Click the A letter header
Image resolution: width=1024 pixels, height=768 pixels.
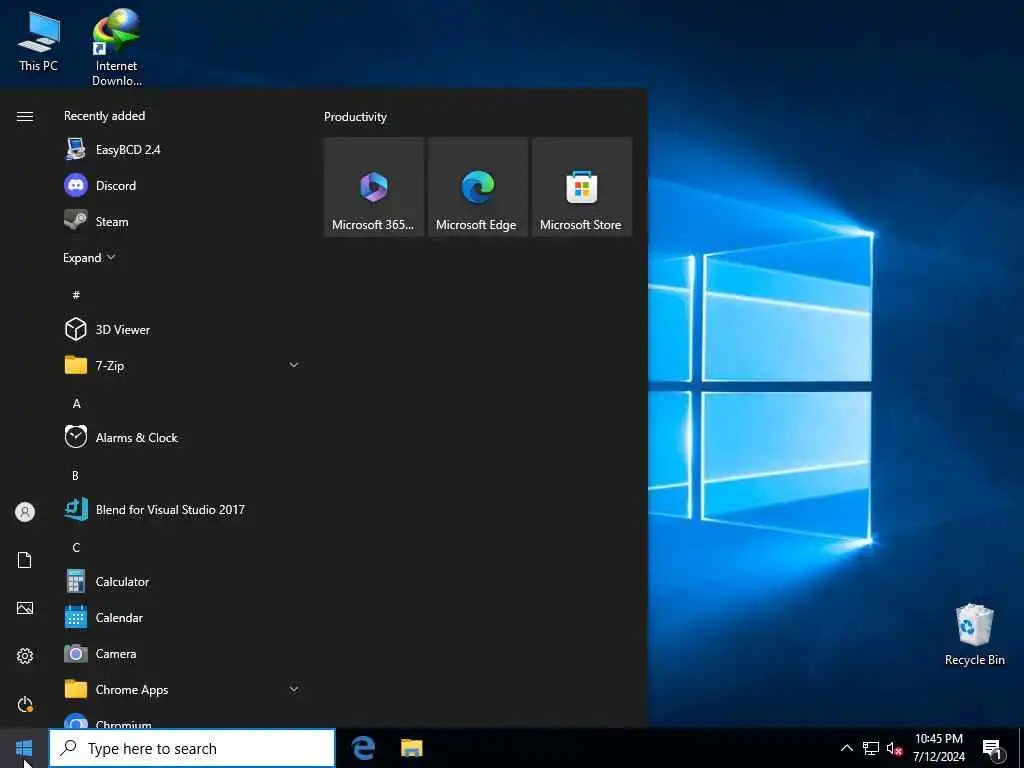coord(76,404)
